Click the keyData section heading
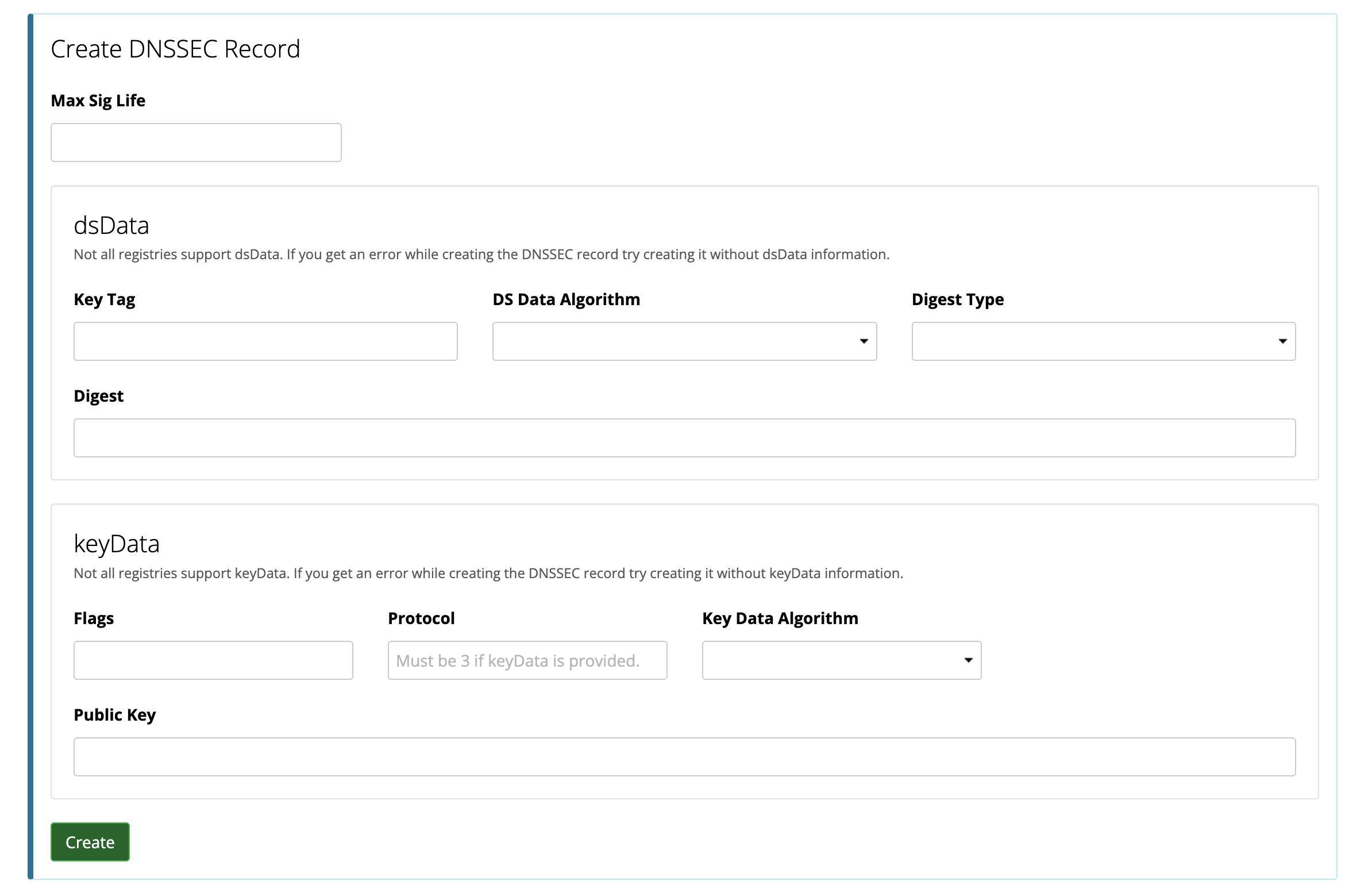Image resolution: width=1372 pixels, height=885 pixels. 117,544
